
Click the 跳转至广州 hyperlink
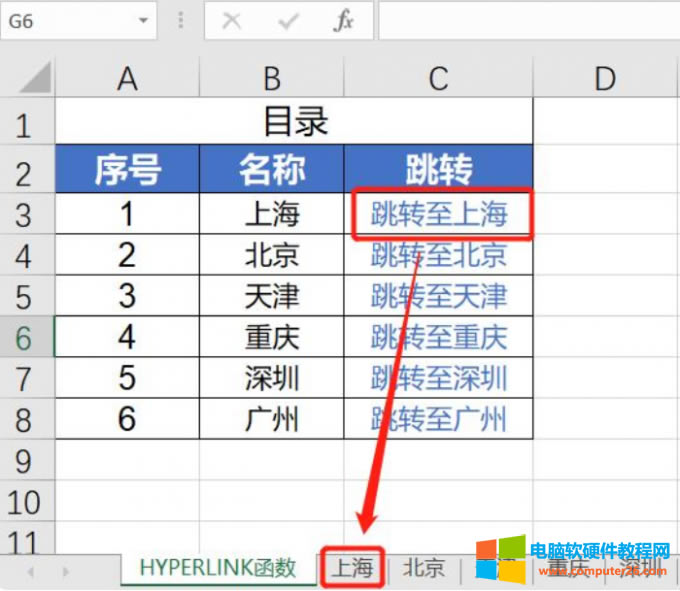tap(439, 418)
